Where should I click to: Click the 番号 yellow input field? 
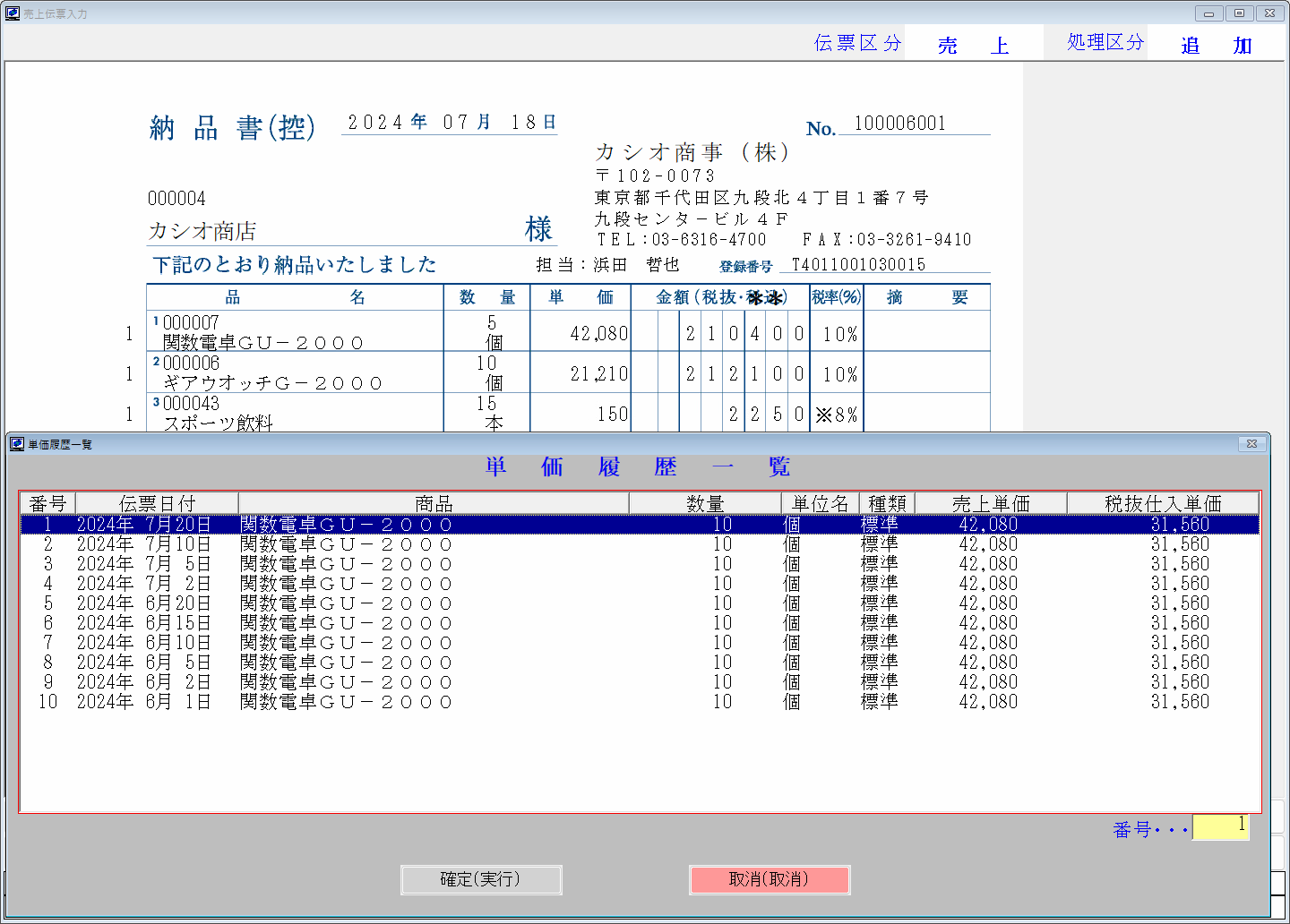[1220, 826]
